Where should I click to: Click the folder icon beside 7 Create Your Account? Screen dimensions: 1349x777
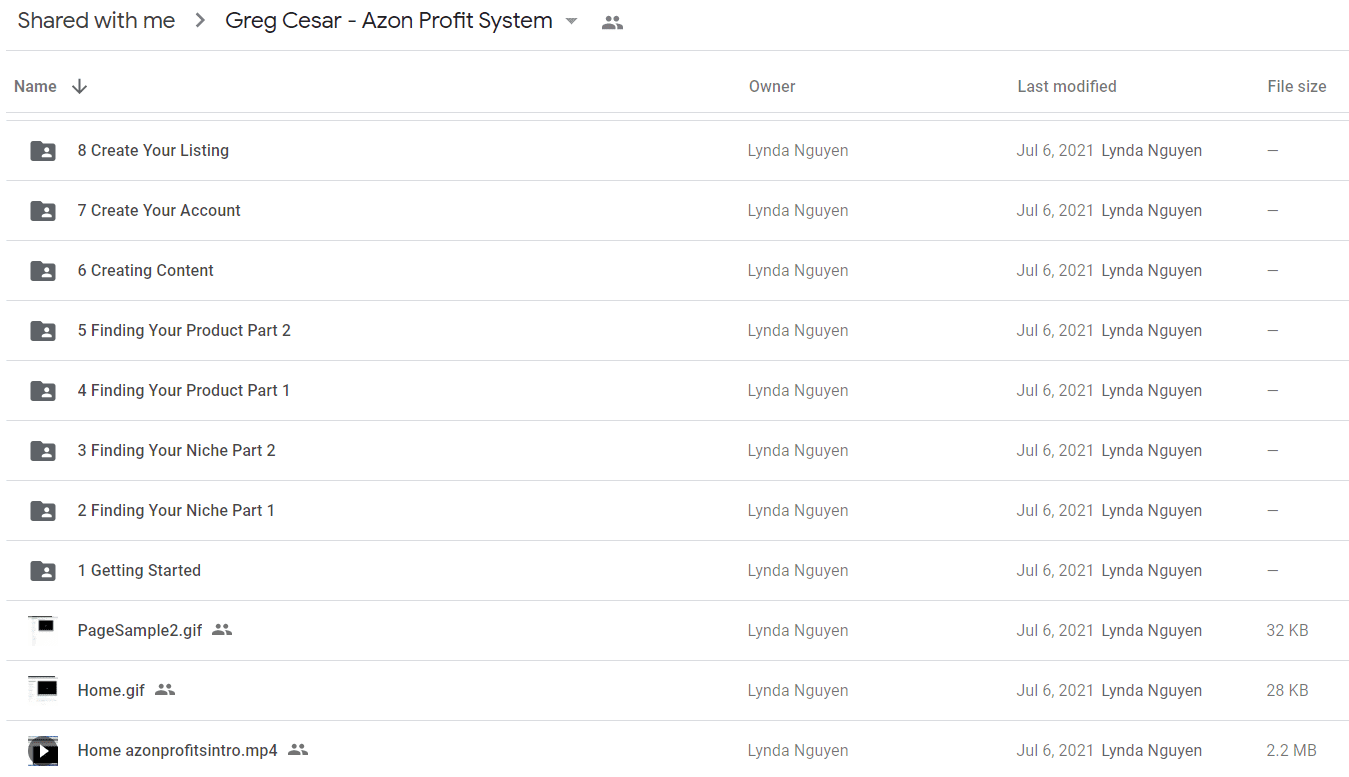43,211
